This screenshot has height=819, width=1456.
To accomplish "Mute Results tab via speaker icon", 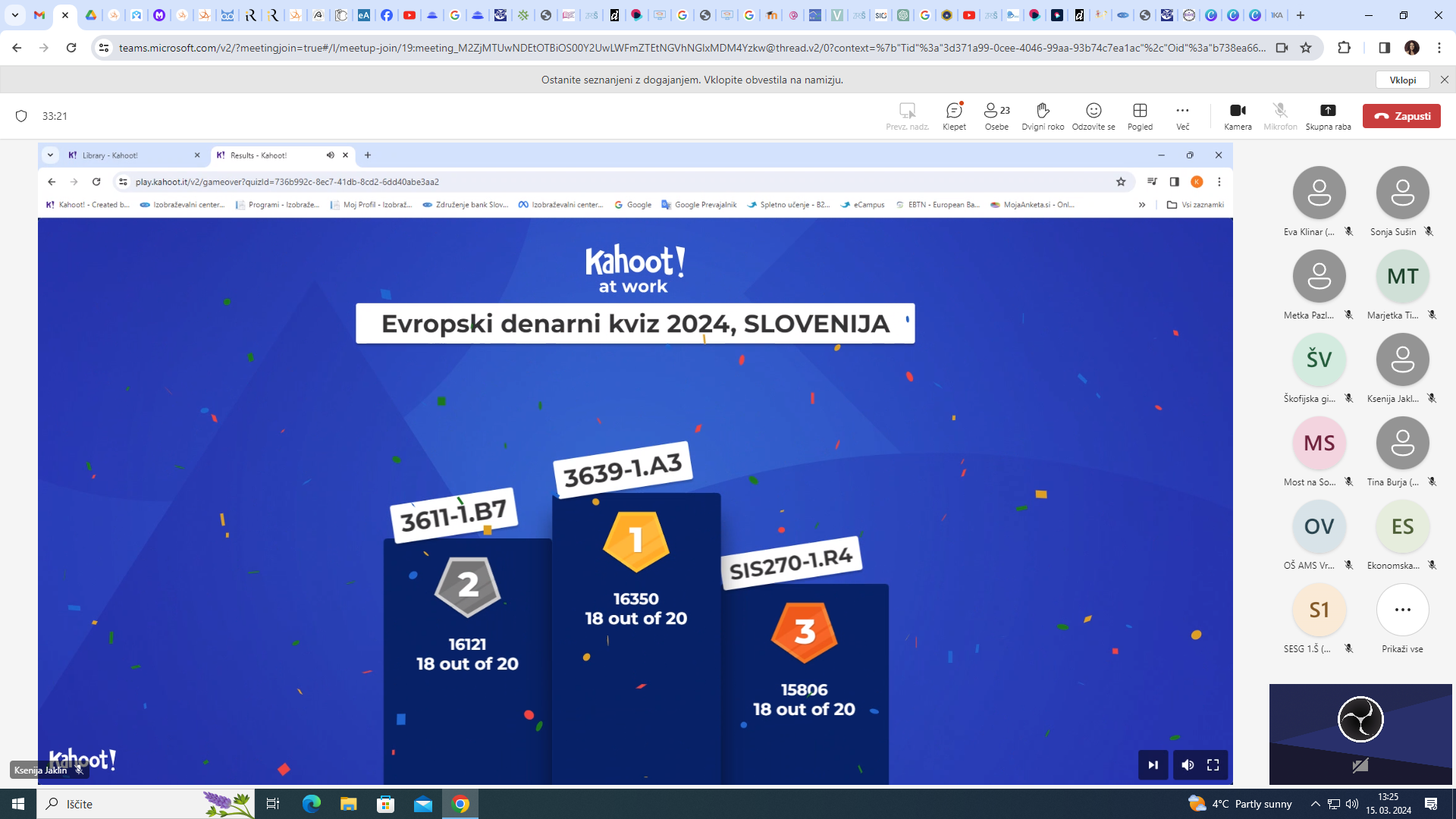I will tap(331, 155).
